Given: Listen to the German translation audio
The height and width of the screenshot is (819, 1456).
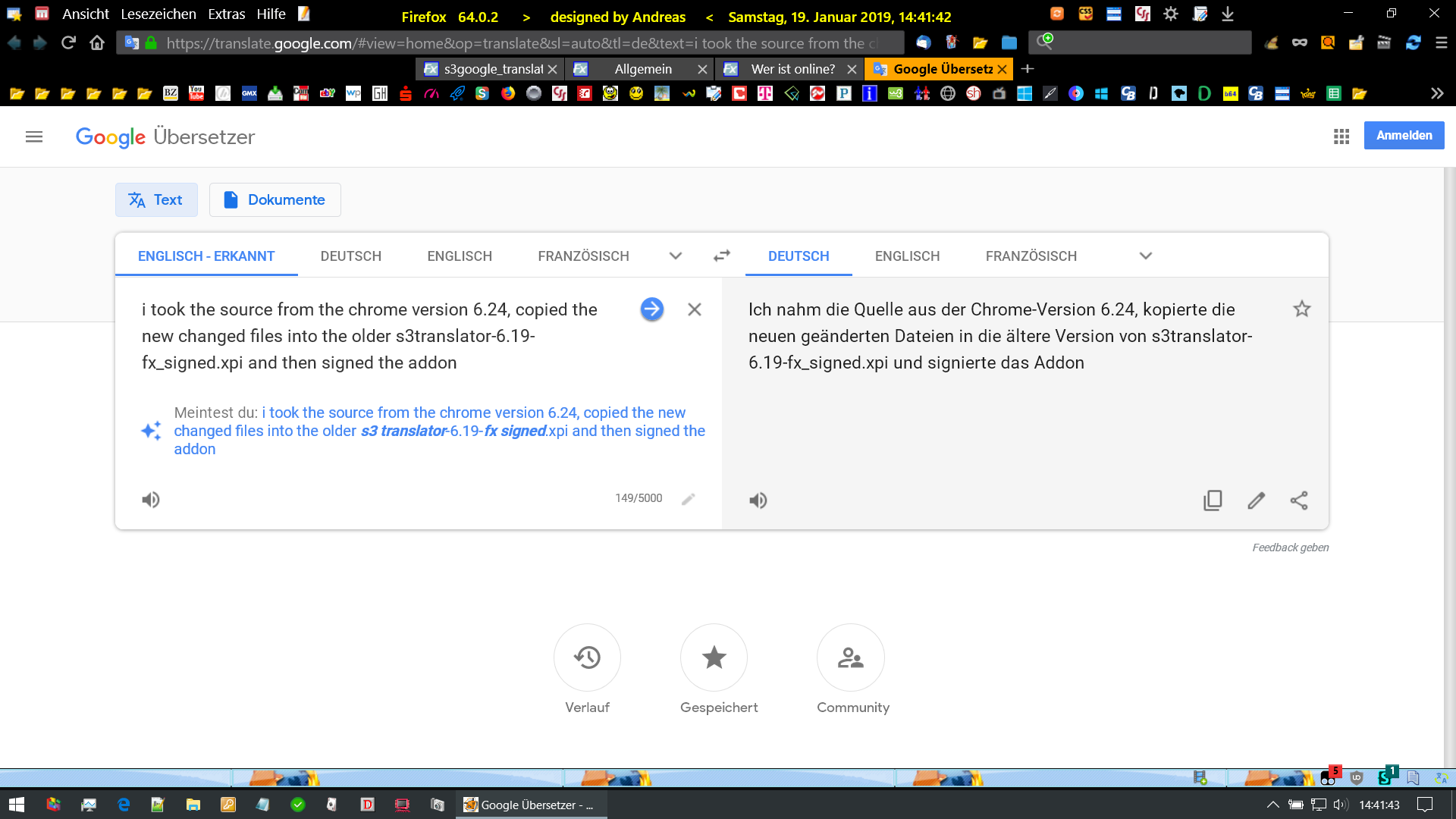Looking at the screenshot, I should point(758,500).
